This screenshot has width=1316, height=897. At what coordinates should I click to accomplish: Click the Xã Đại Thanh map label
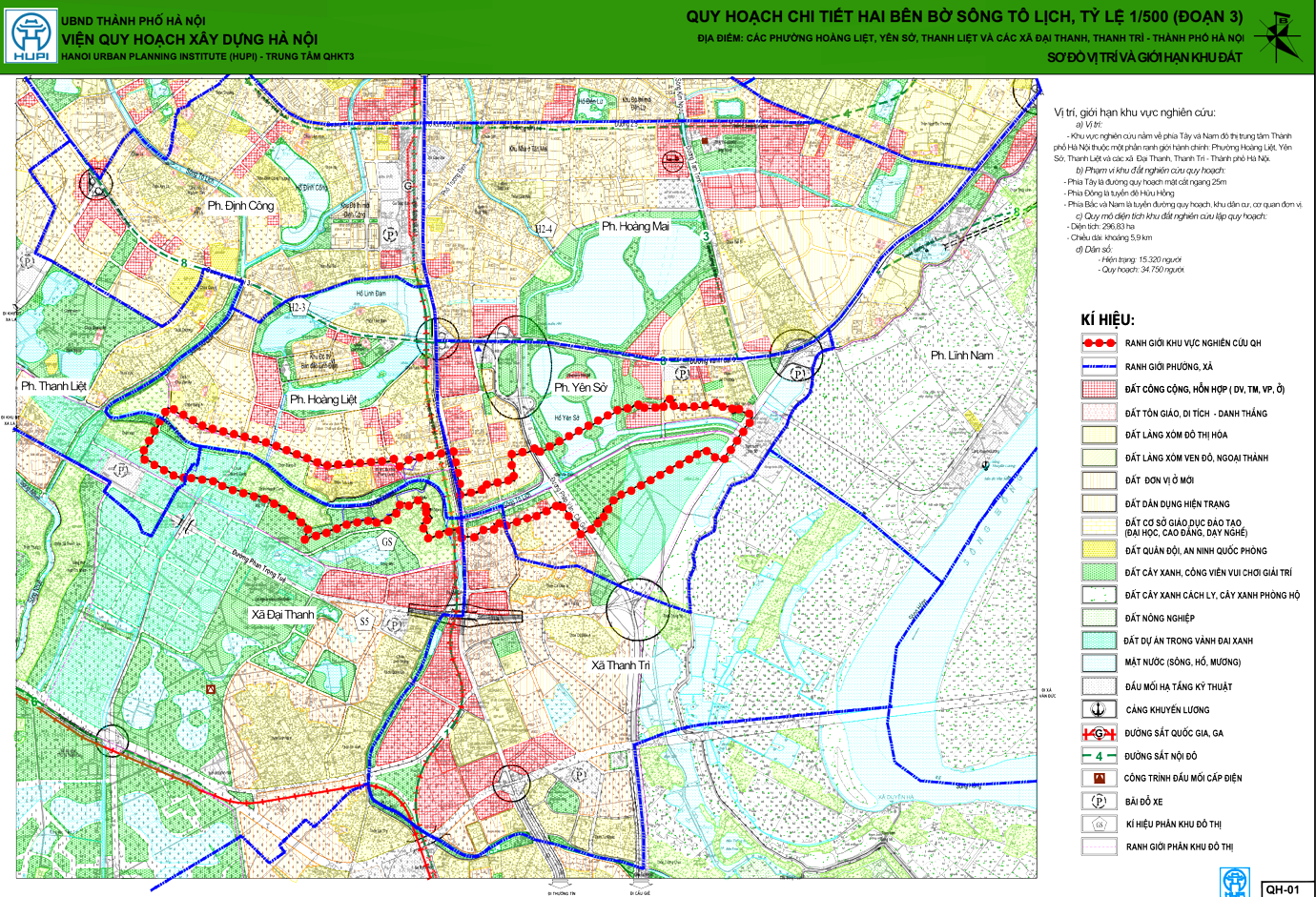282,615
